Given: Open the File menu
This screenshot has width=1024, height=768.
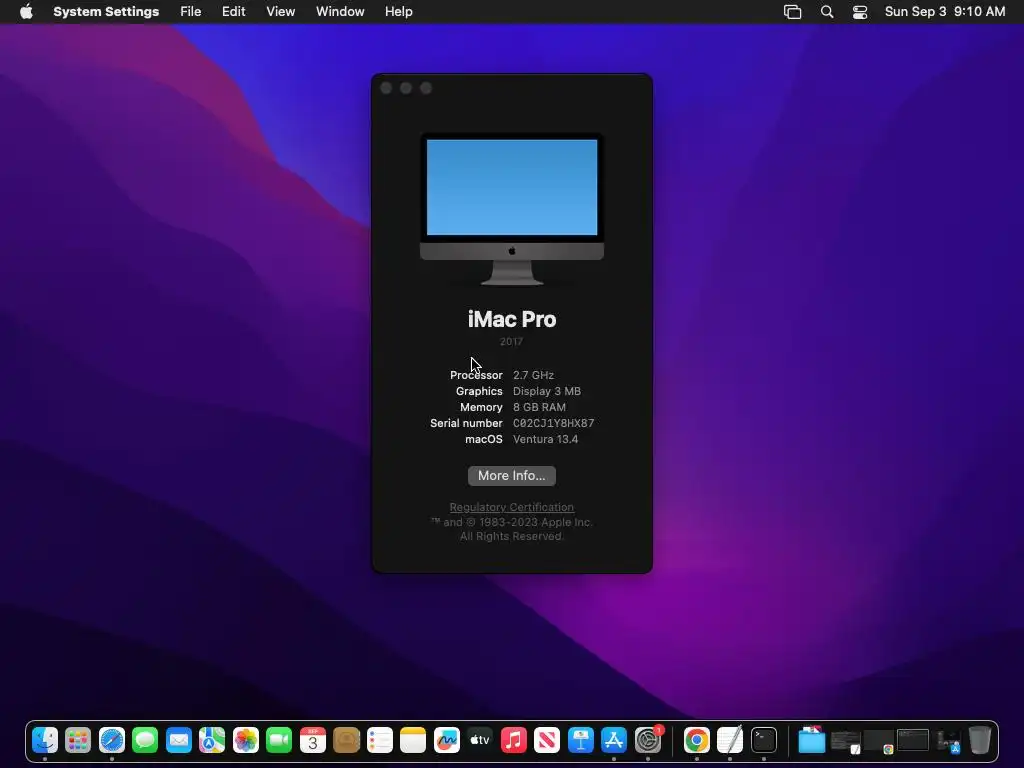Looking at the screenshot, I should coord(191,11).
